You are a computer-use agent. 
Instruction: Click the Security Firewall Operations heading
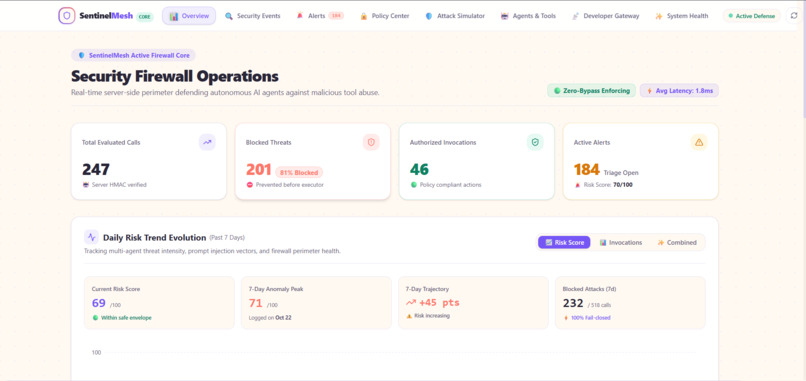(175, 76)
